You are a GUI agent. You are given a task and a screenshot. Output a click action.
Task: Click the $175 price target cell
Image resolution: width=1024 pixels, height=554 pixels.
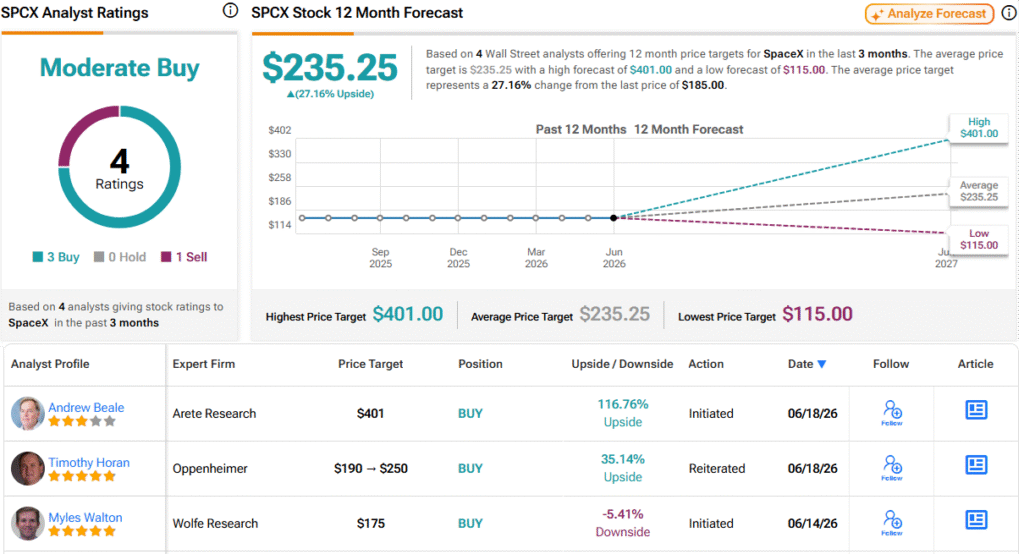click(370, 523)
